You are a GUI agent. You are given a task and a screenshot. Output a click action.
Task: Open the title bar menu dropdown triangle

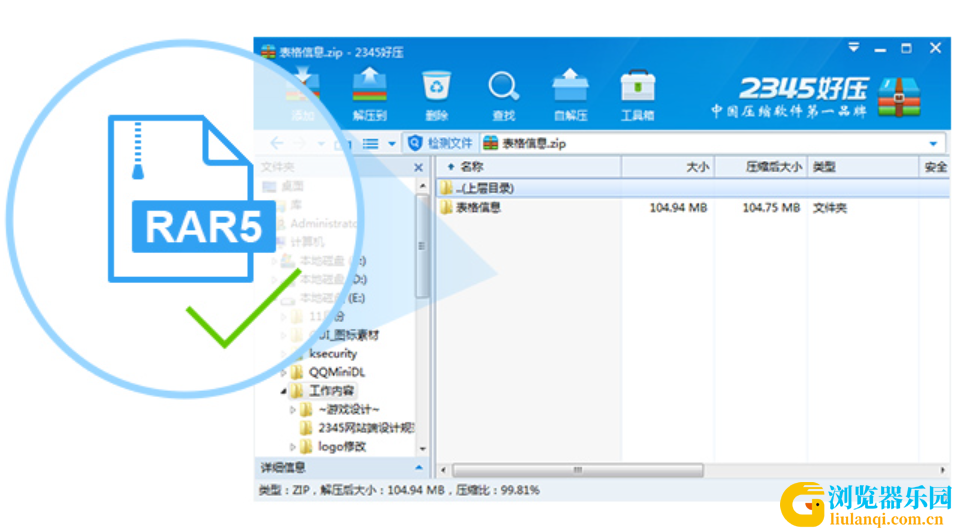[854, 47]
